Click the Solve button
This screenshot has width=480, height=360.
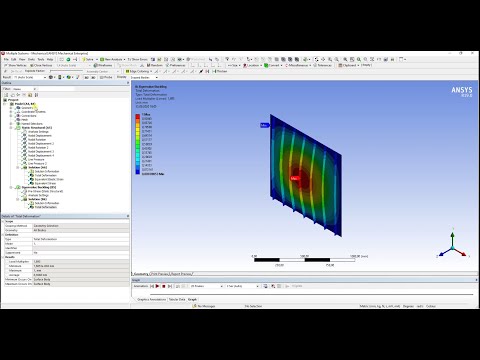[88, 59]
